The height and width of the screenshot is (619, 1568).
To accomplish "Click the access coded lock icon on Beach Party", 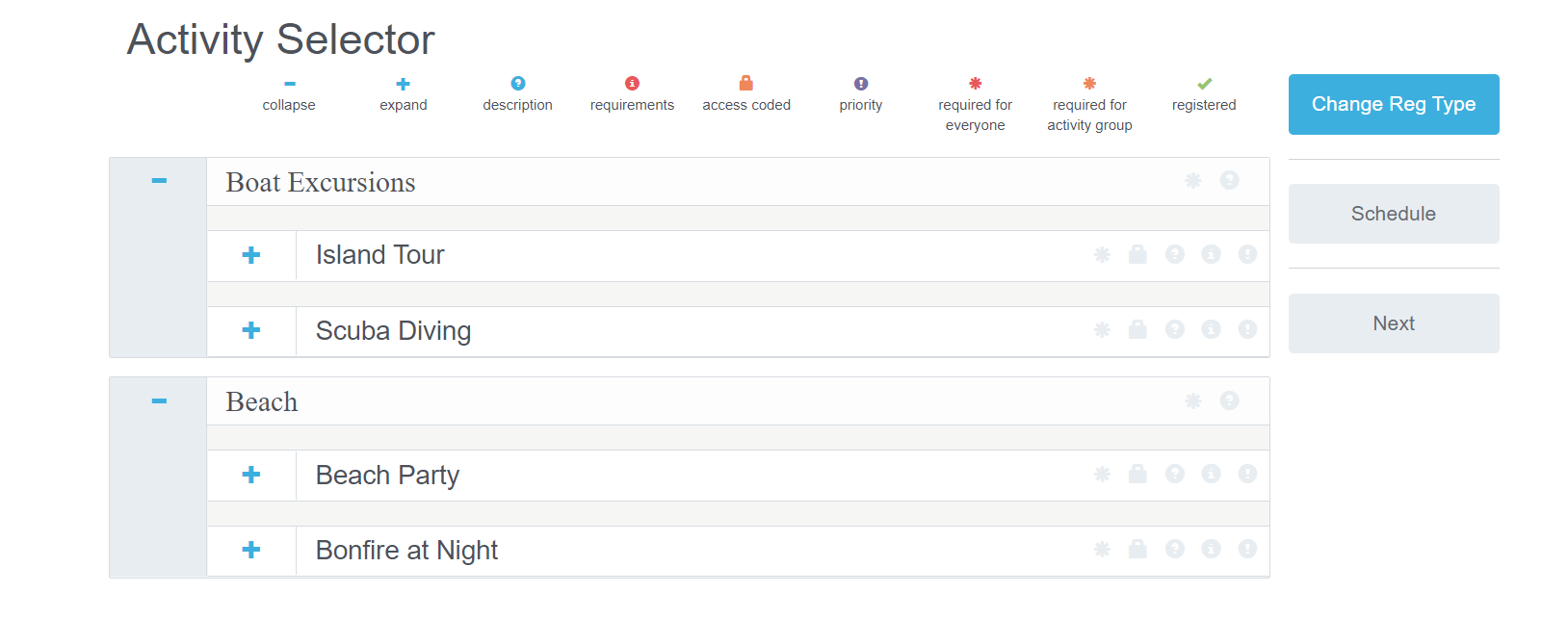I will pos(1138,475).
